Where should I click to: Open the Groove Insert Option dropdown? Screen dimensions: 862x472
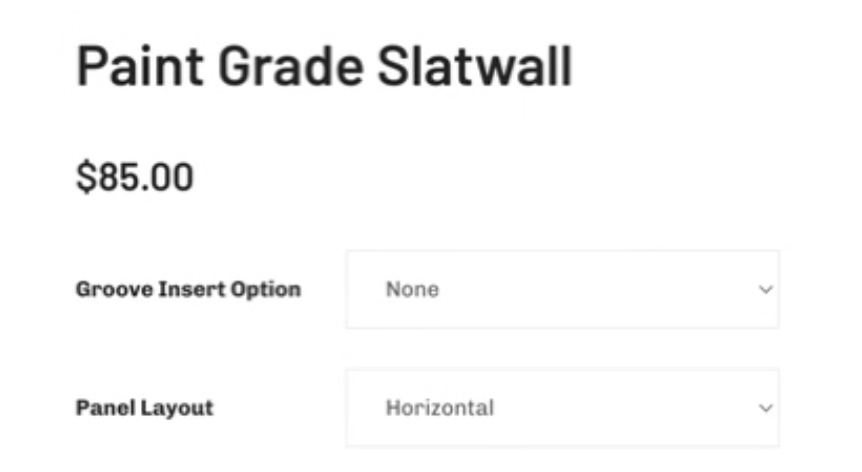561,290
